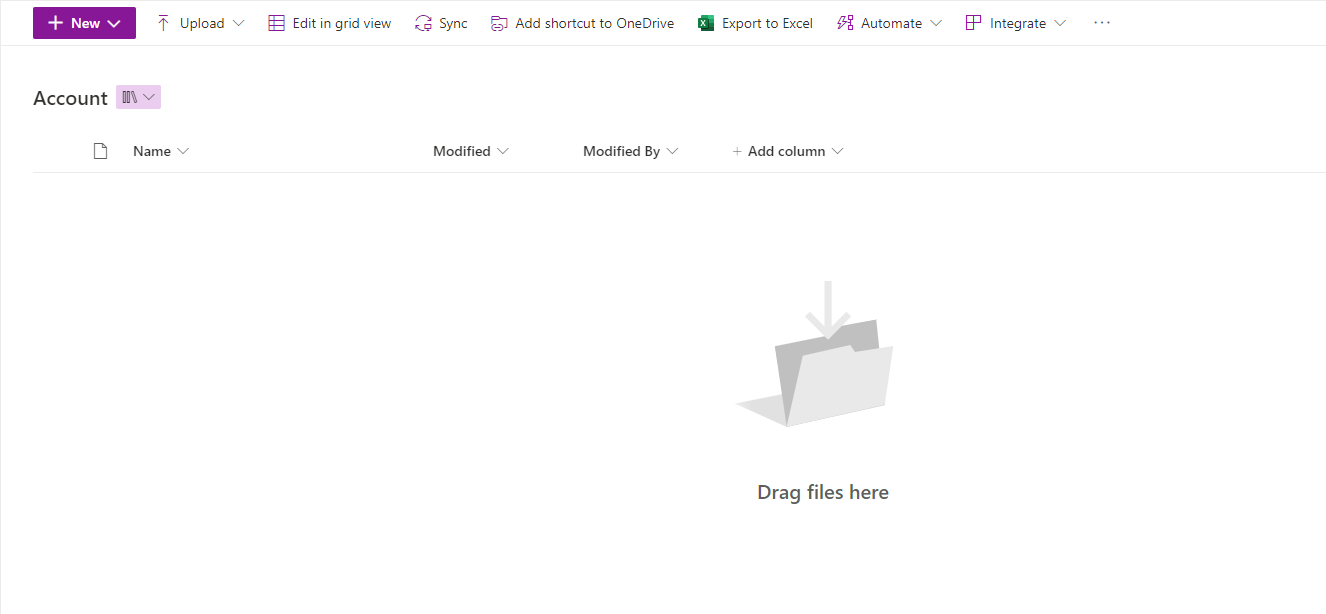Viewport: 1326px width, 614px height.
Task: Expand the Upload dropdown
Action: pyautogui.click(x=240, y=22)
